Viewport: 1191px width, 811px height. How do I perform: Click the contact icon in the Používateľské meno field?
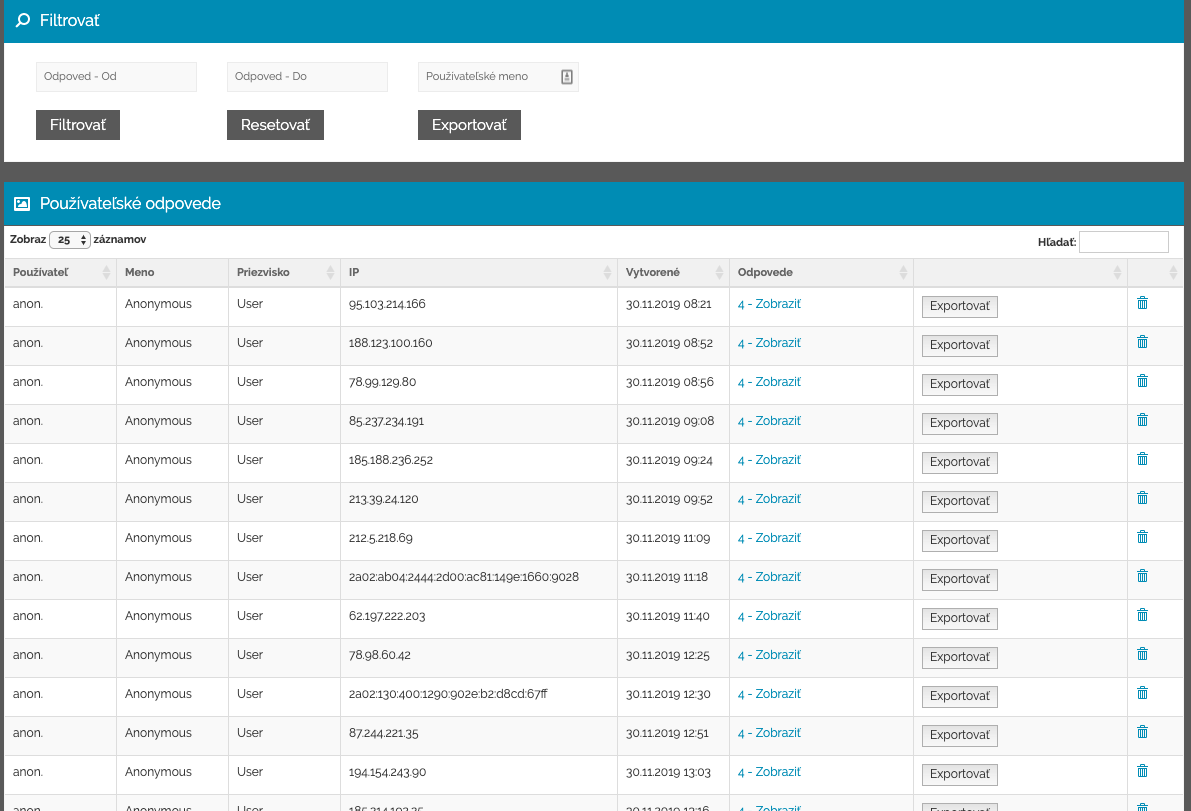(566, 77)
